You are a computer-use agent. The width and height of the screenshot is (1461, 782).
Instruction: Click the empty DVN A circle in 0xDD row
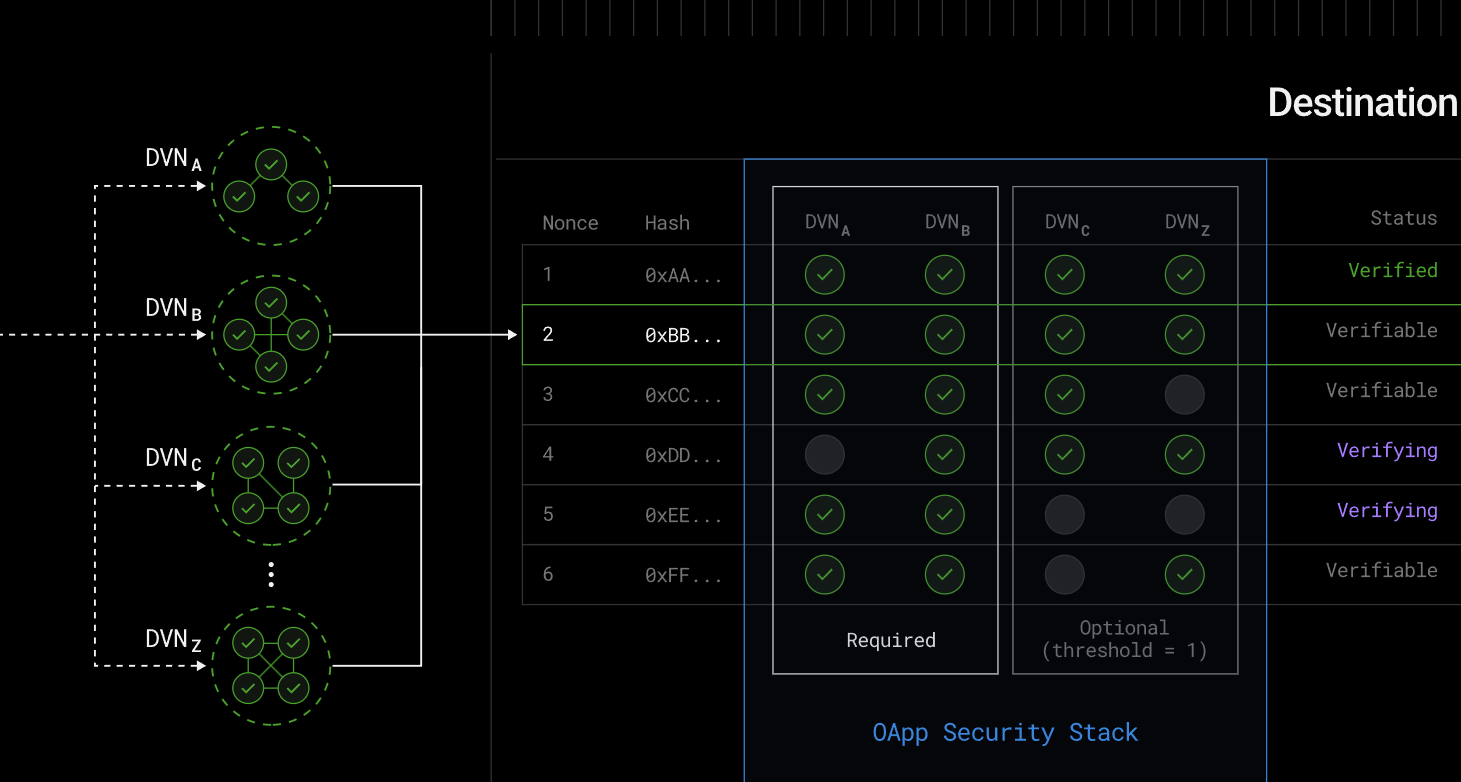(x=825, y=455)
